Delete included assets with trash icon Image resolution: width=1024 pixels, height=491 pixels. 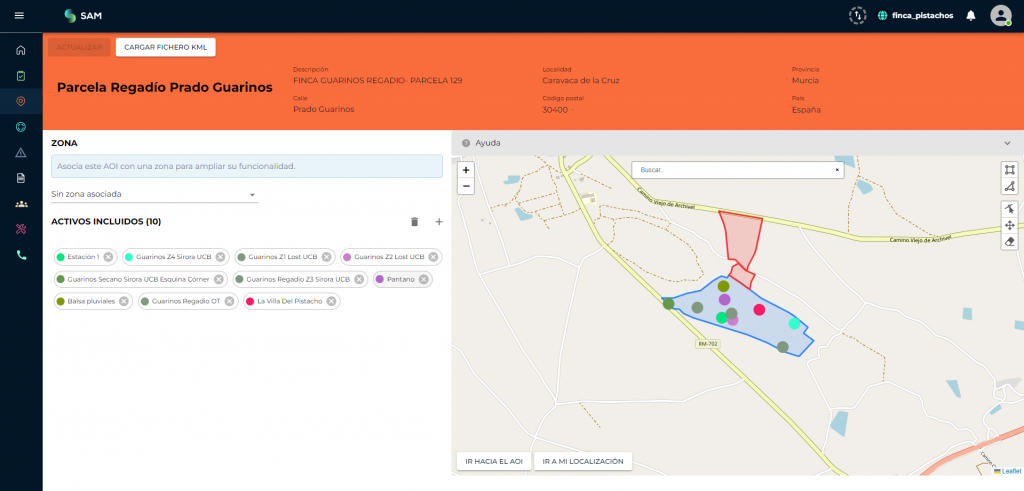(x=415, y=222)
